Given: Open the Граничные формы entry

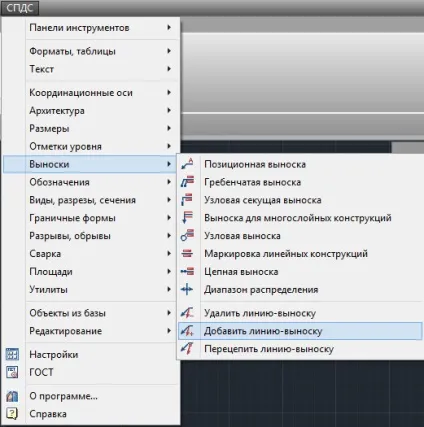Looking at the screenshot, I should [x=89, y=218].
